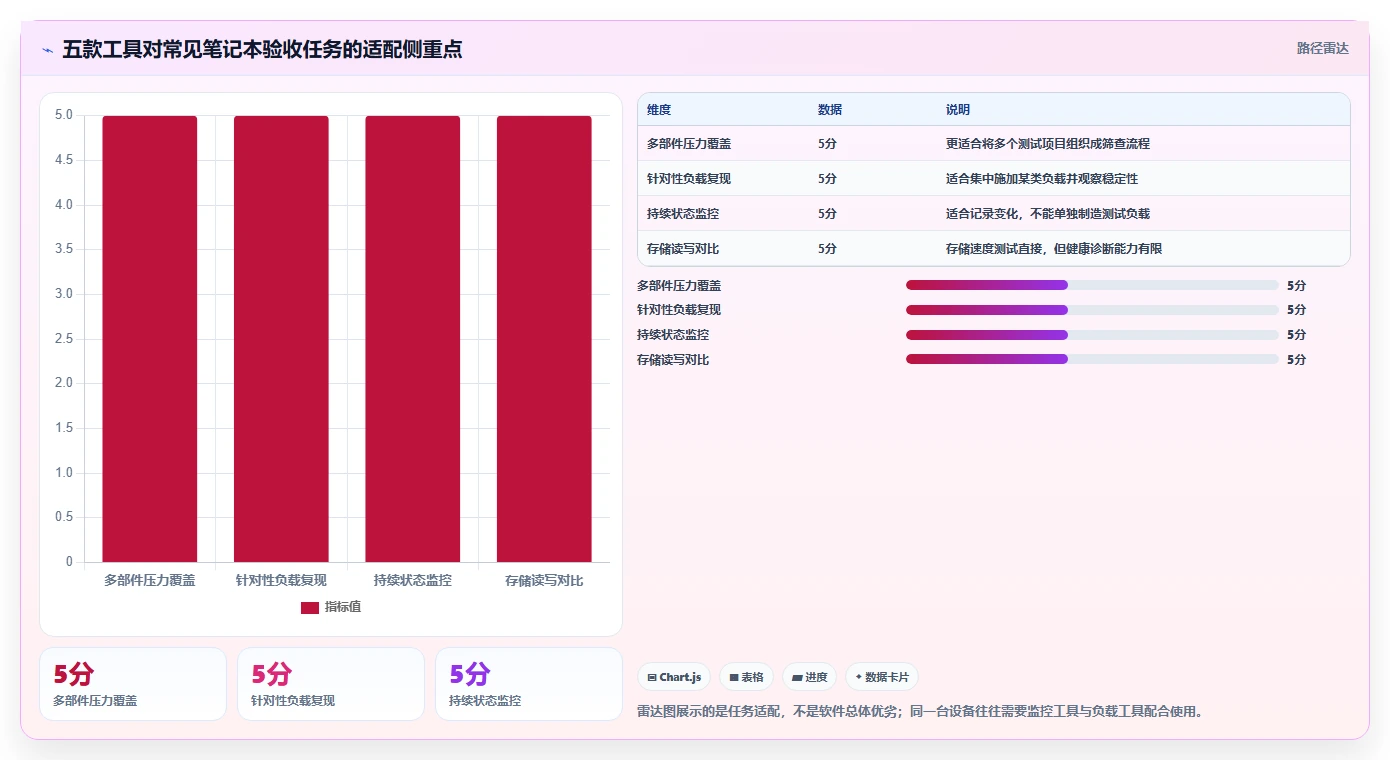Click the 持续状态监控 bar in chart
The height and width of the screenshot is (760, 1390).
412,339
